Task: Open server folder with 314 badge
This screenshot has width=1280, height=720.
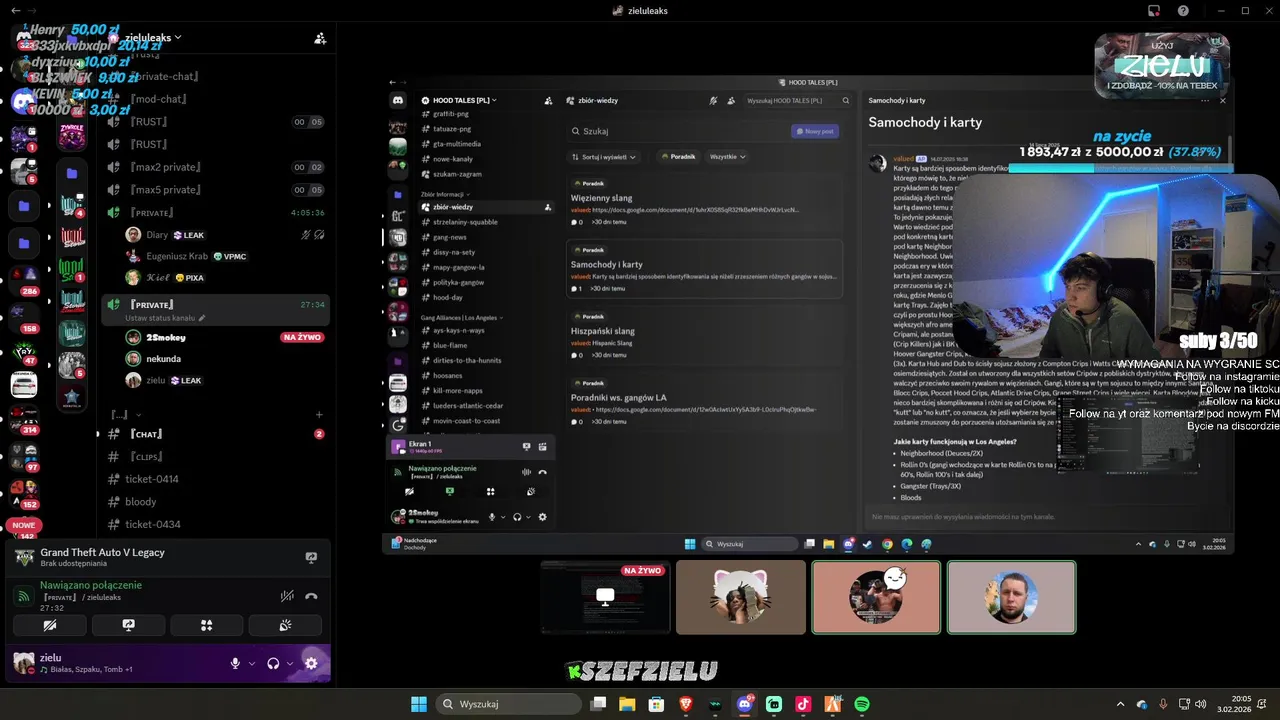Action: click(24, 418)
